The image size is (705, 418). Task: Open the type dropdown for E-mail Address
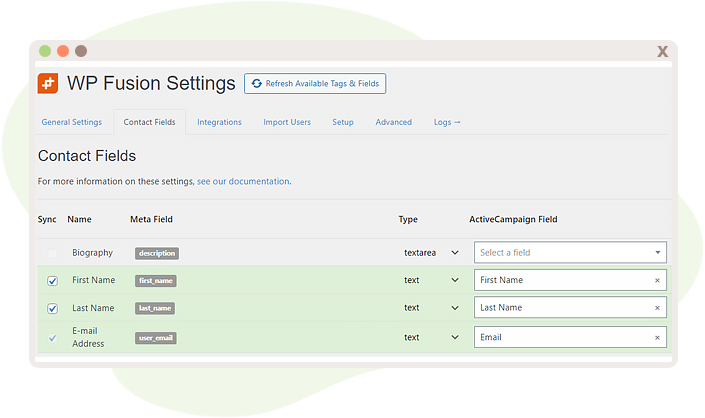431,337
